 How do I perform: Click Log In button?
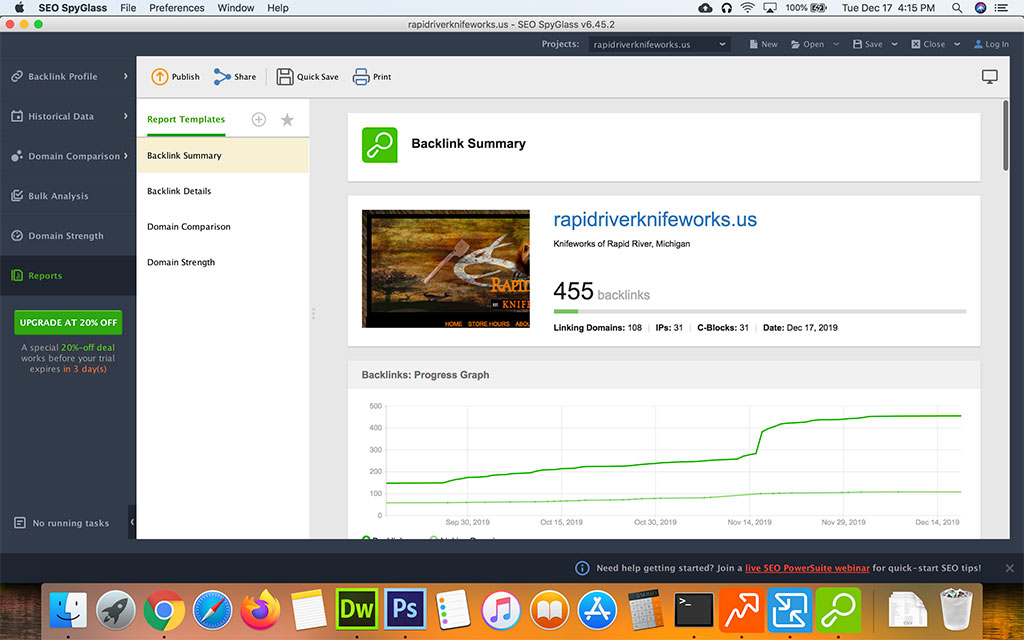pyautogui.click(x=991, y=44)
